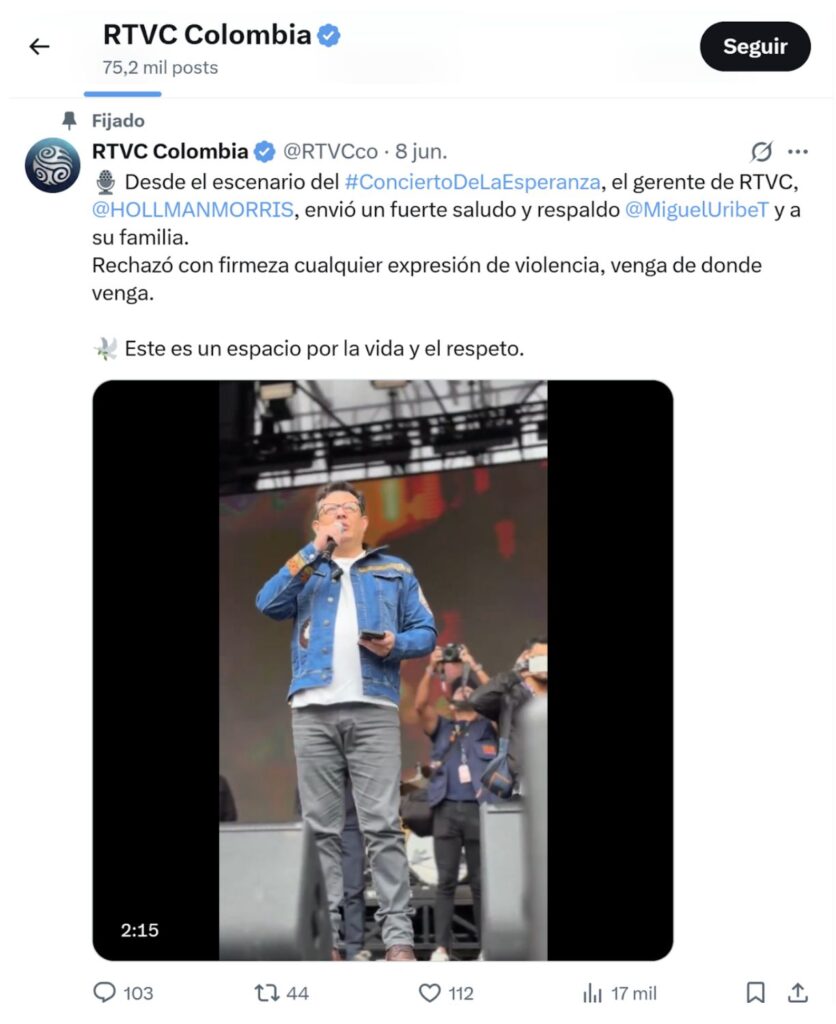Open the three-dot more options menu

798,152
